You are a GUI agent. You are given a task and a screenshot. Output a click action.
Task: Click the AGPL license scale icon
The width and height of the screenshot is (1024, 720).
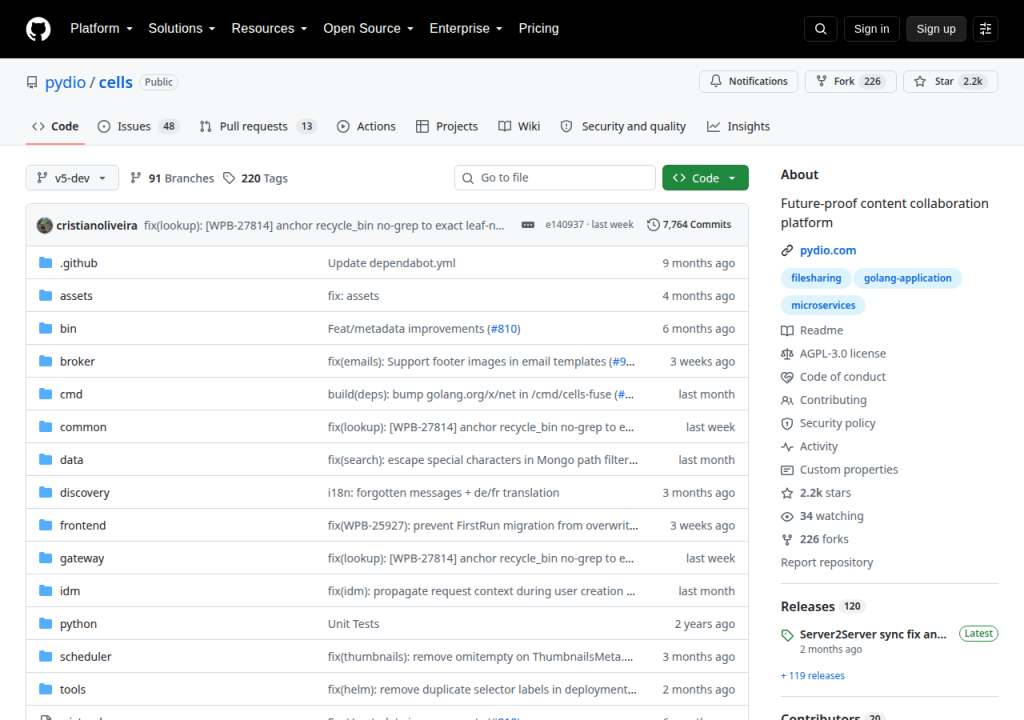click(x=787, y=353)
